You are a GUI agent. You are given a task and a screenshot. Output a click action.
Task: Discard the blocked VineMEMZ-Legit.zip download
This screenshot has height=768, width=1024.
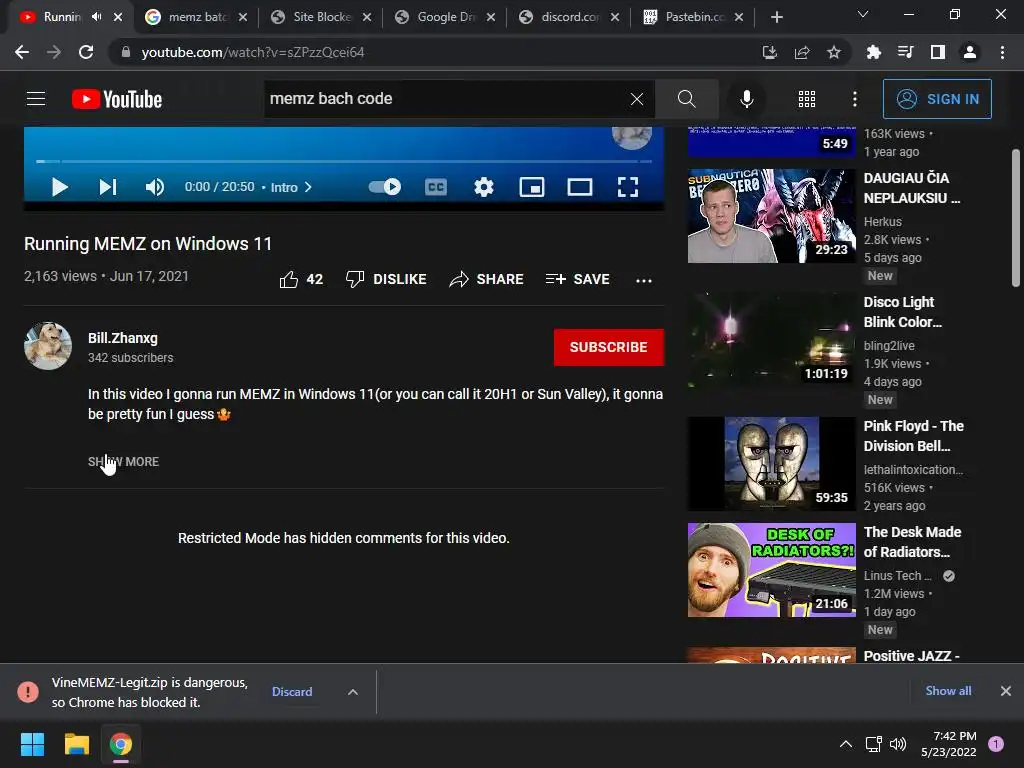pos(292,692)
